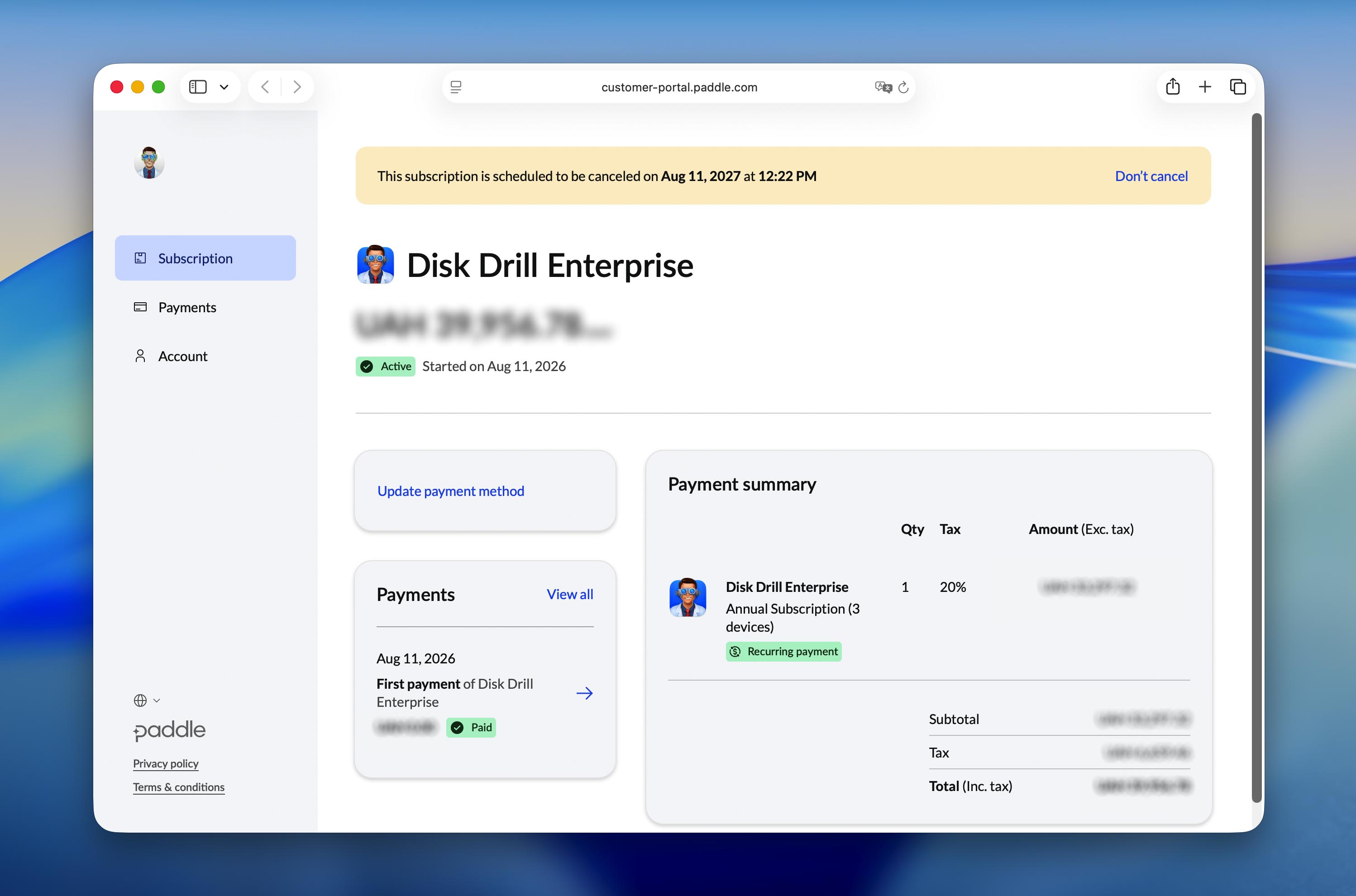The height and width of the screenshot is (896, 1356).
Task: Click the user avatar in the sidebar
Action: pyautogui.click(x=149, y=163)
